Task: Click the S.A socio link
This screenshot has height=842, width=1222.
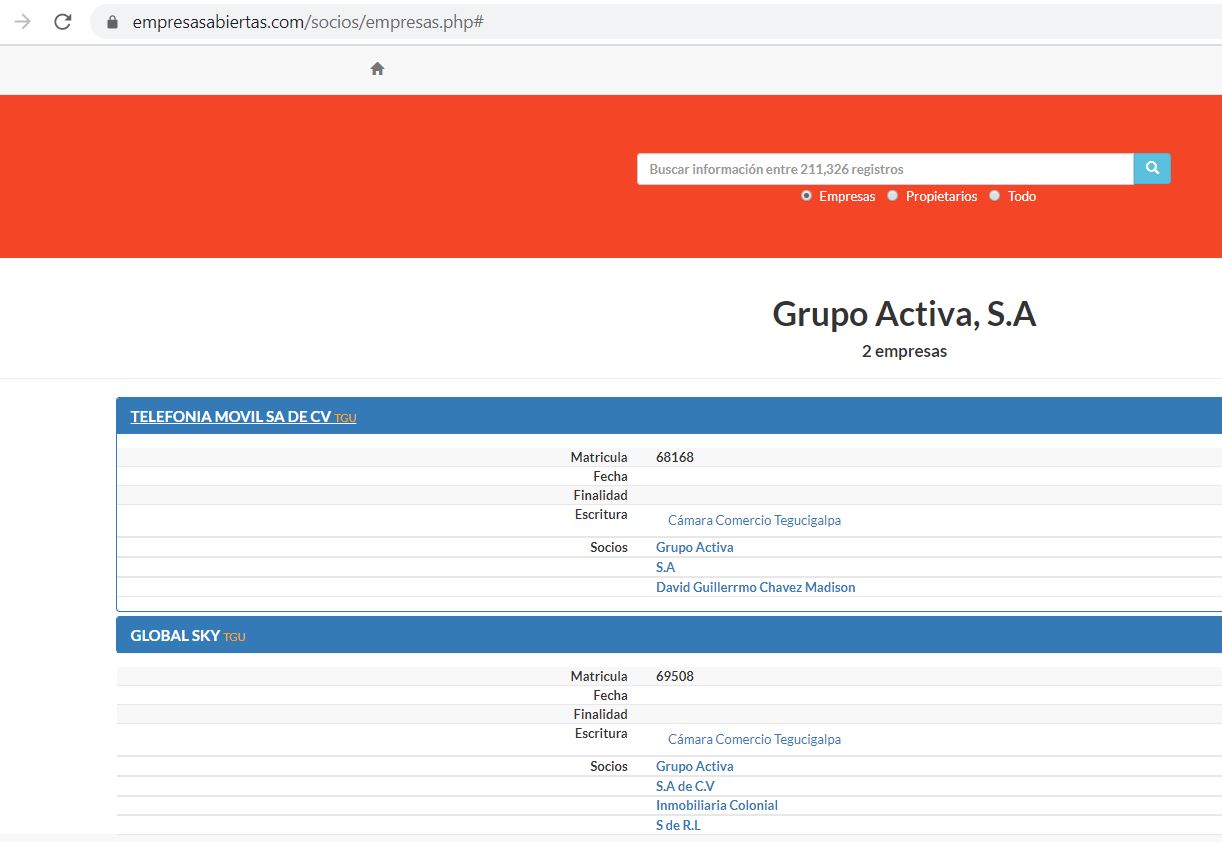Action: (x=665, y=567)
